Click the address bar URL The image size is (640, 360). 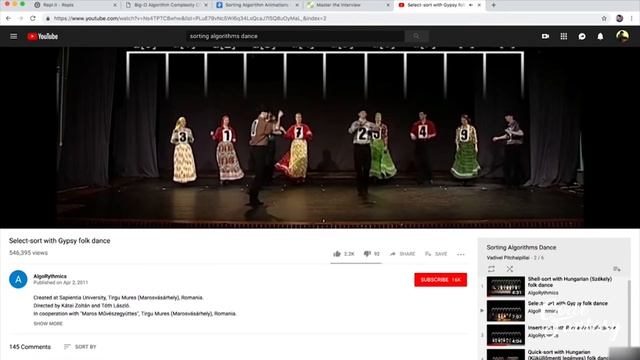190,18
